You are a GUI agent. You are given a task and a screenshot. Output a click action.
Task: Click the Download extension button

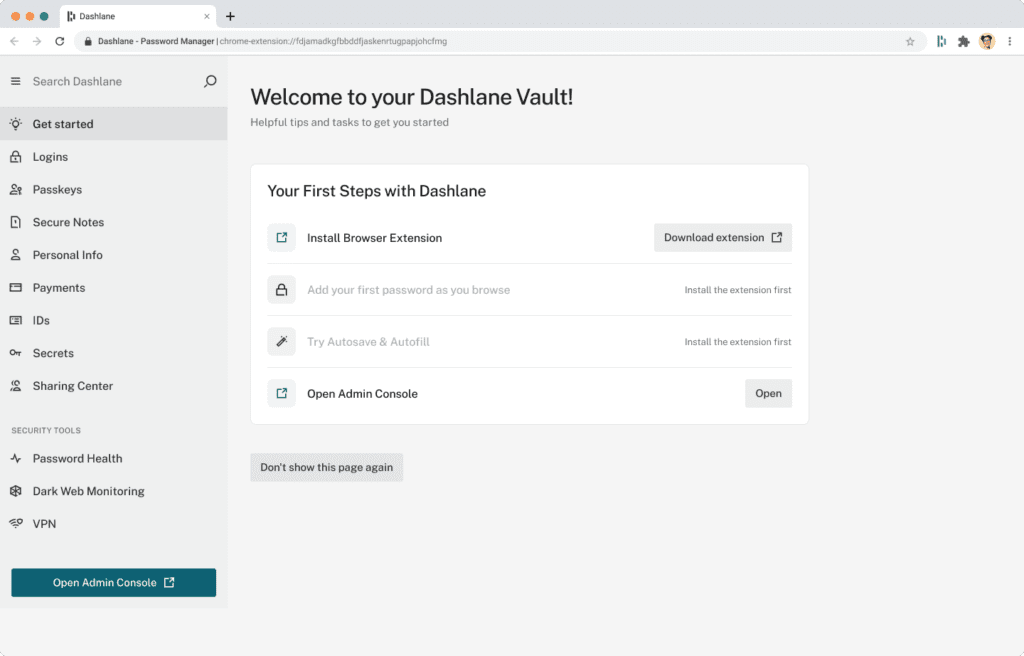pyautogui.click(x=722, y=237)
